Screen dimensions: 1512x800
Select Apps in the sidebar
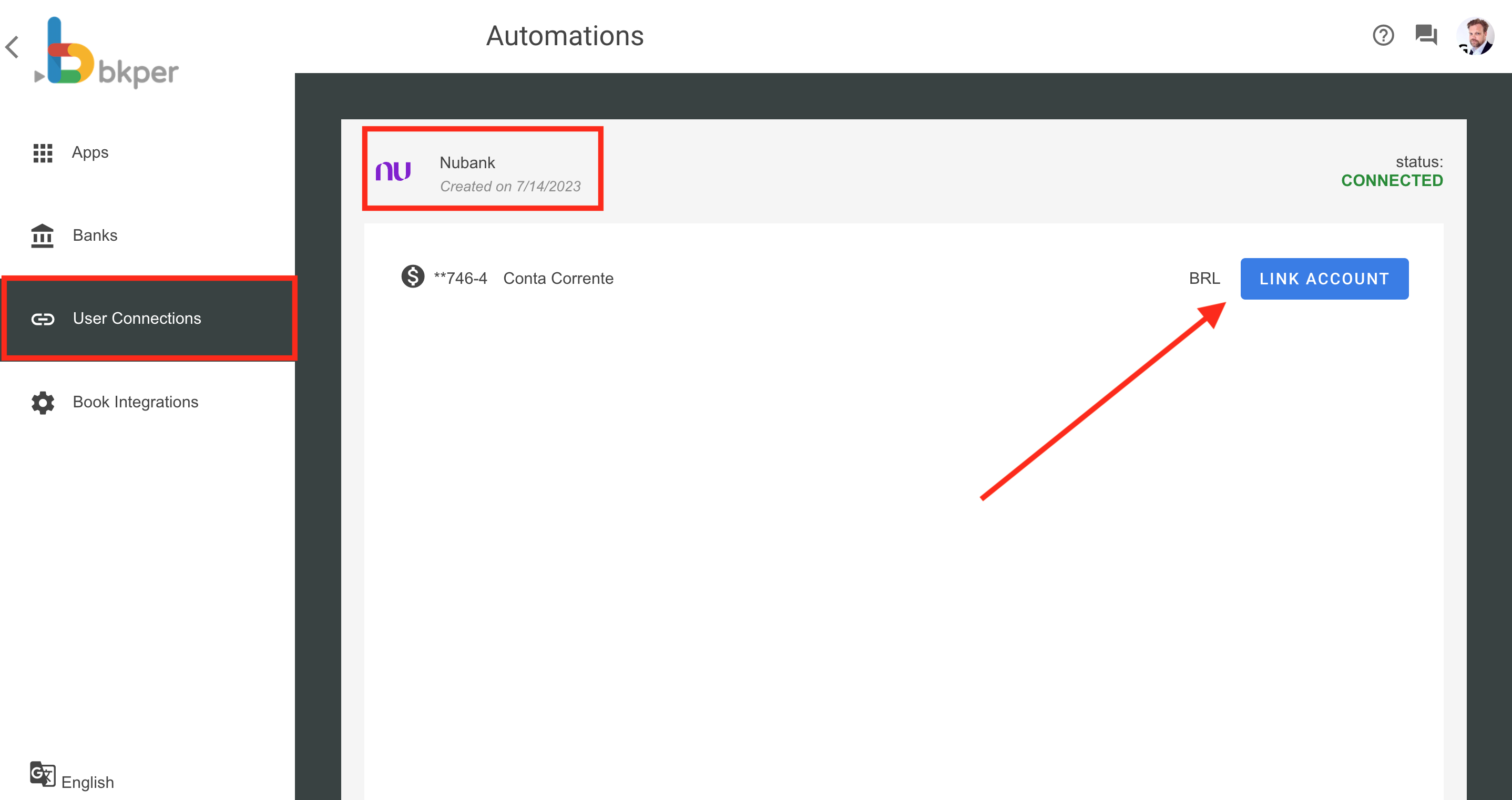(90, 152)
